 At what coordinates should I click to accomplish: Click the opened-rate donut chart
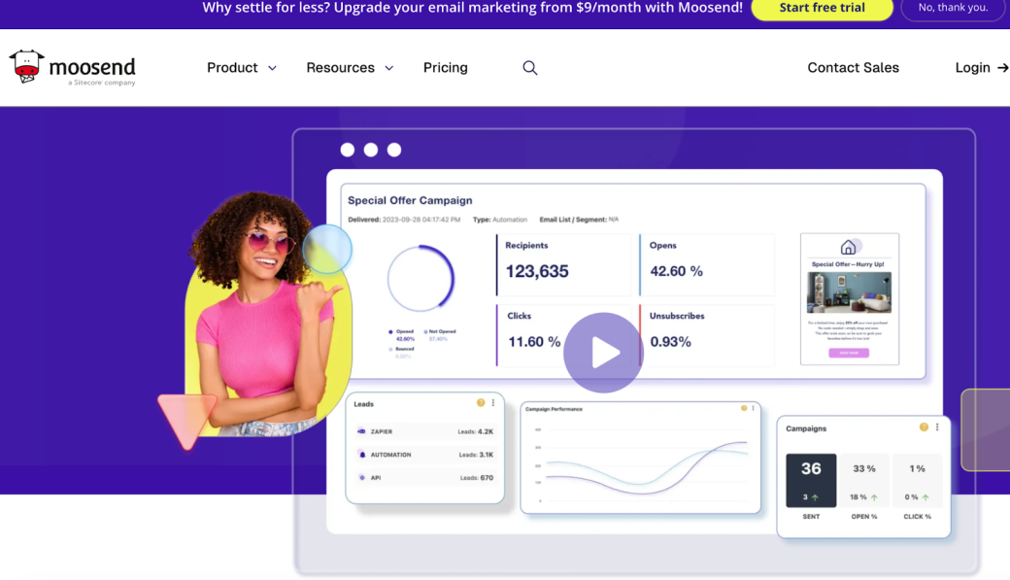[421, 279]
